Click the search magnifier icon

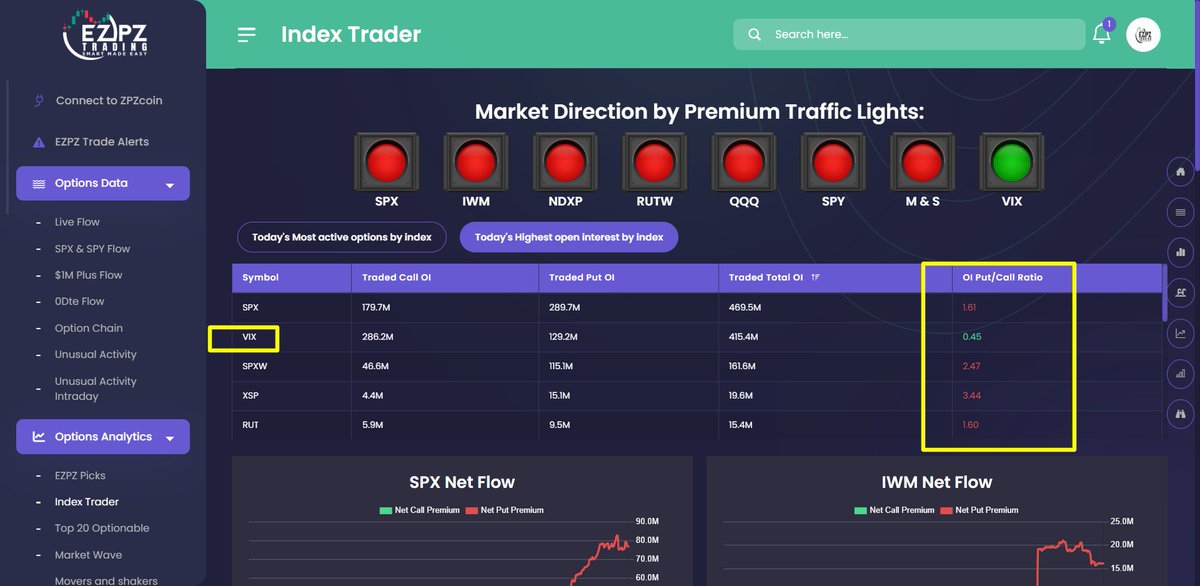coord(754,33)
